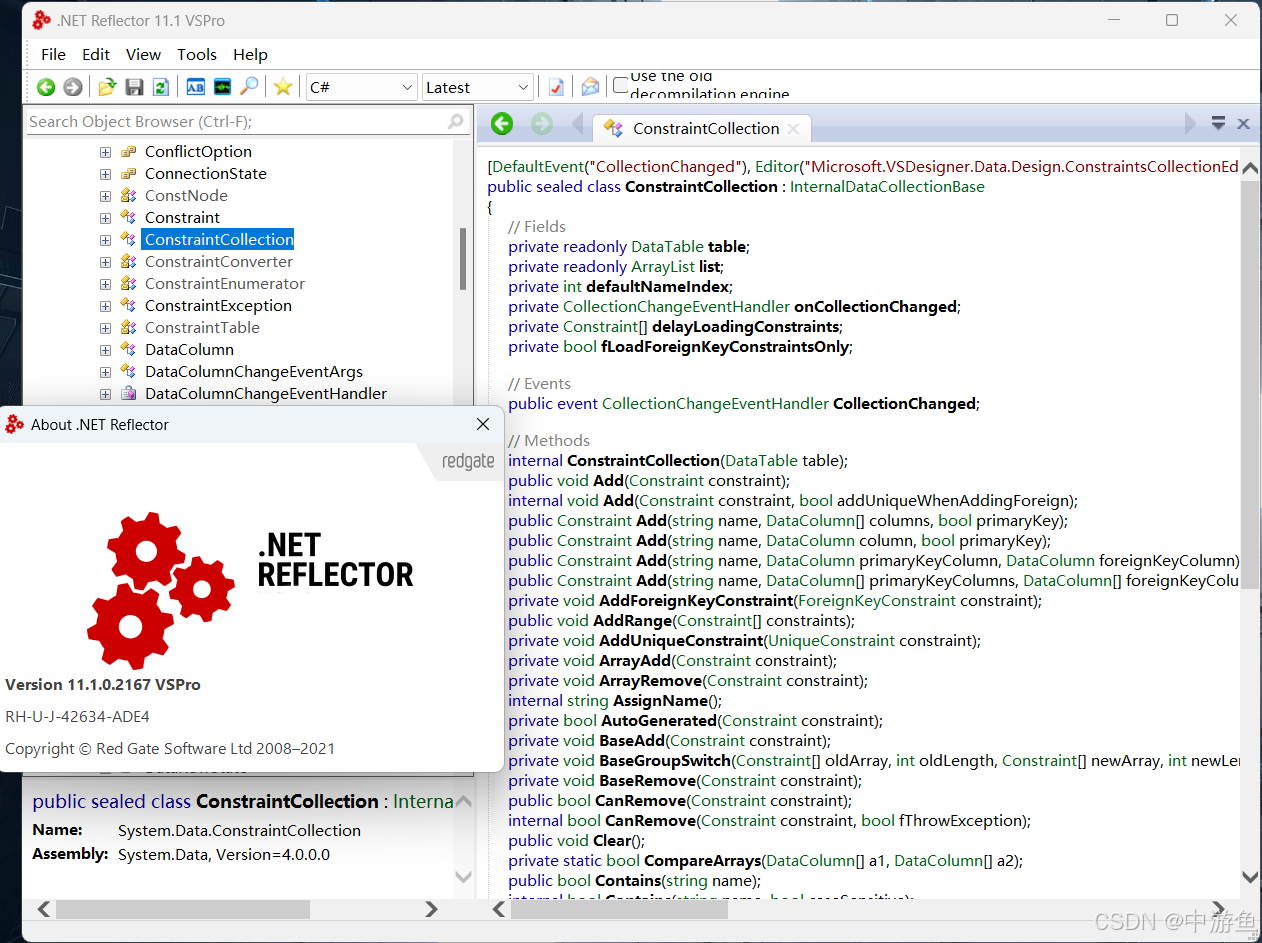Expand the Constraint tree node
The image size is (1262, 943).
tap(105, 218)
